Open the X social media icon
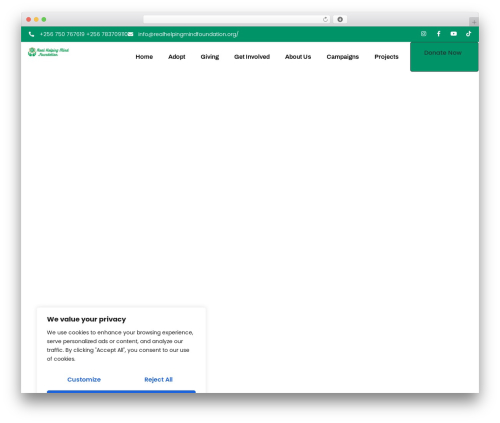The image size is (500, 423). pyautogui.click(x=423, y=34)
